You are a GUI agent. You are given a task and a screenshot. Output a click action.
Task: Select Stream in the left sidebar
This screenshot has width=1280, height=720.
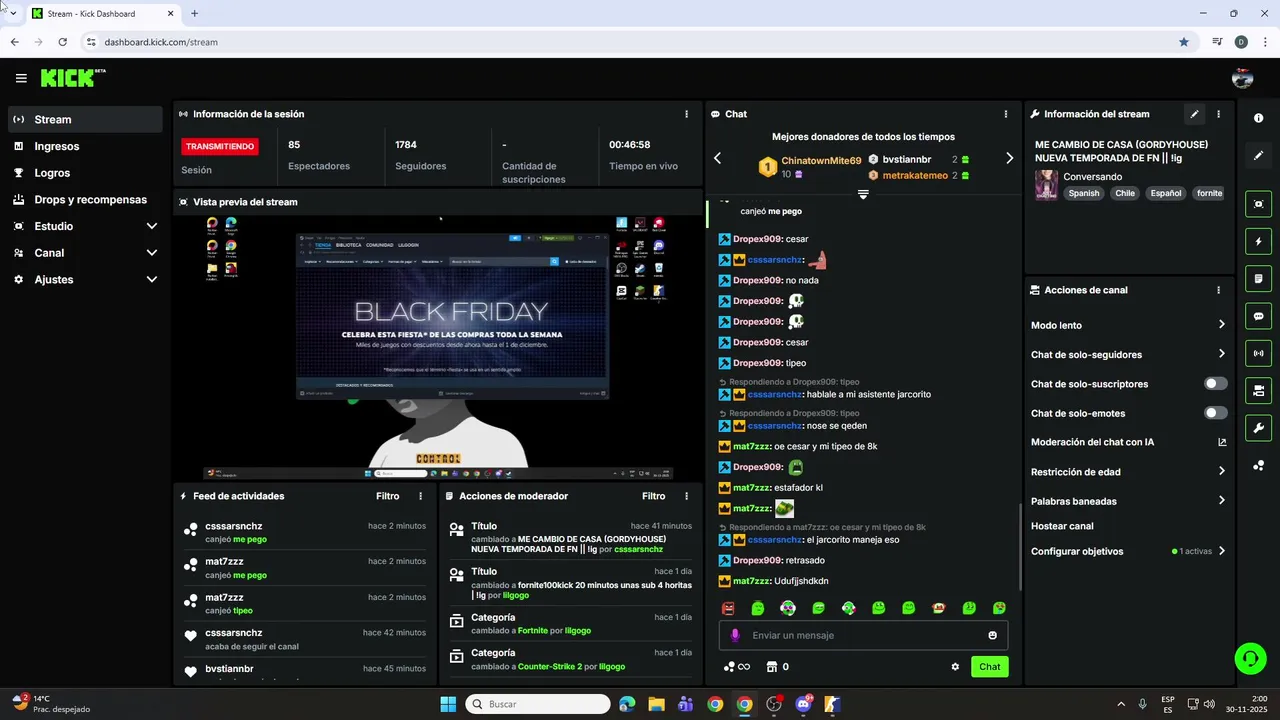pos(85,119)
